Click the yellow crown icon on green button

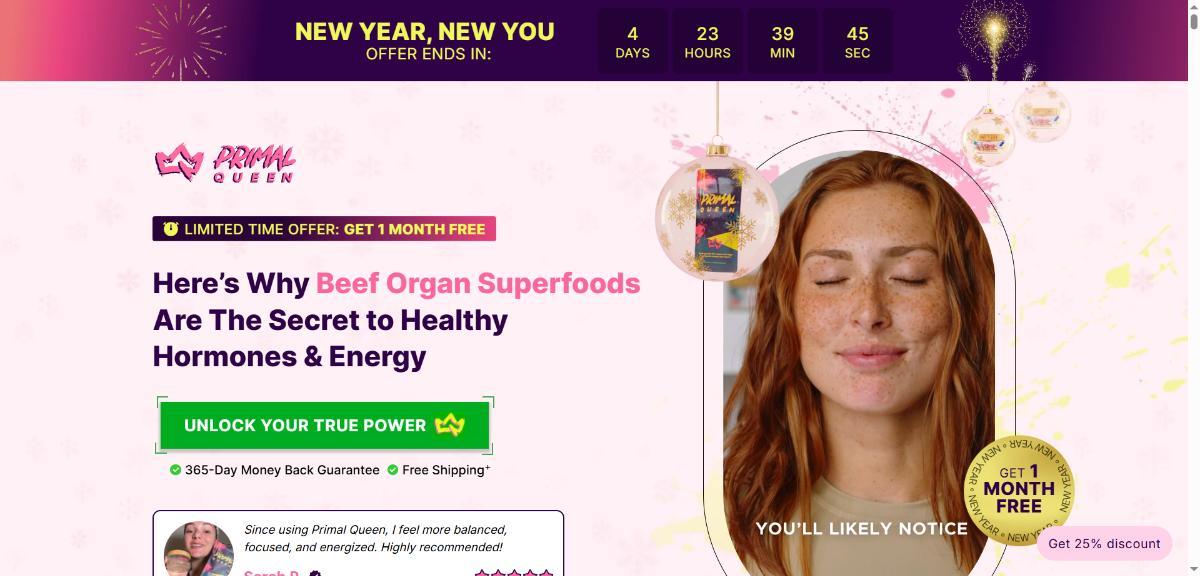pyautogui.click(x=450, y=425)
